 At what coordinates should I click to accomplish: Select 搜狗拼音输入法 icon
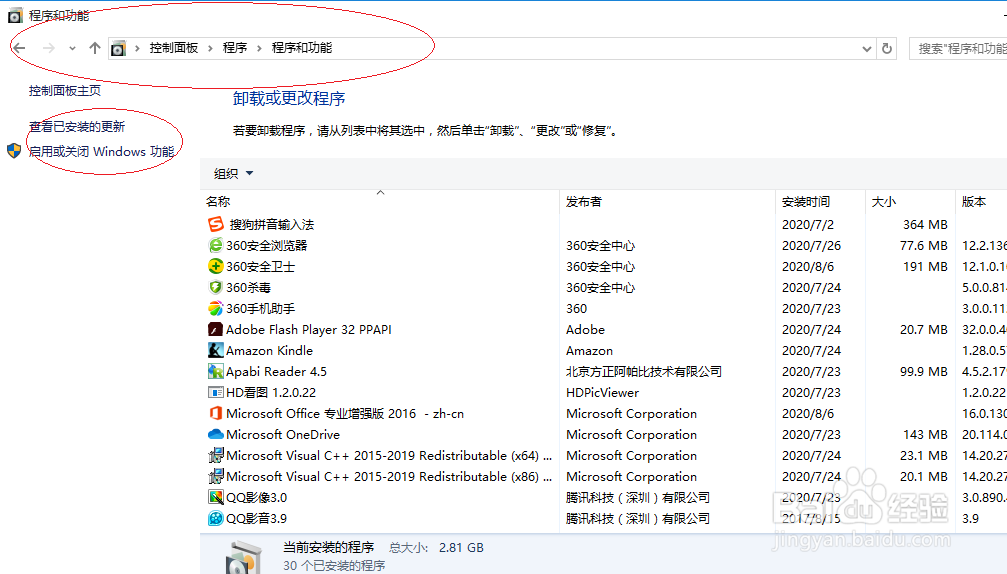pyautogui.click(x=216, y=224)
